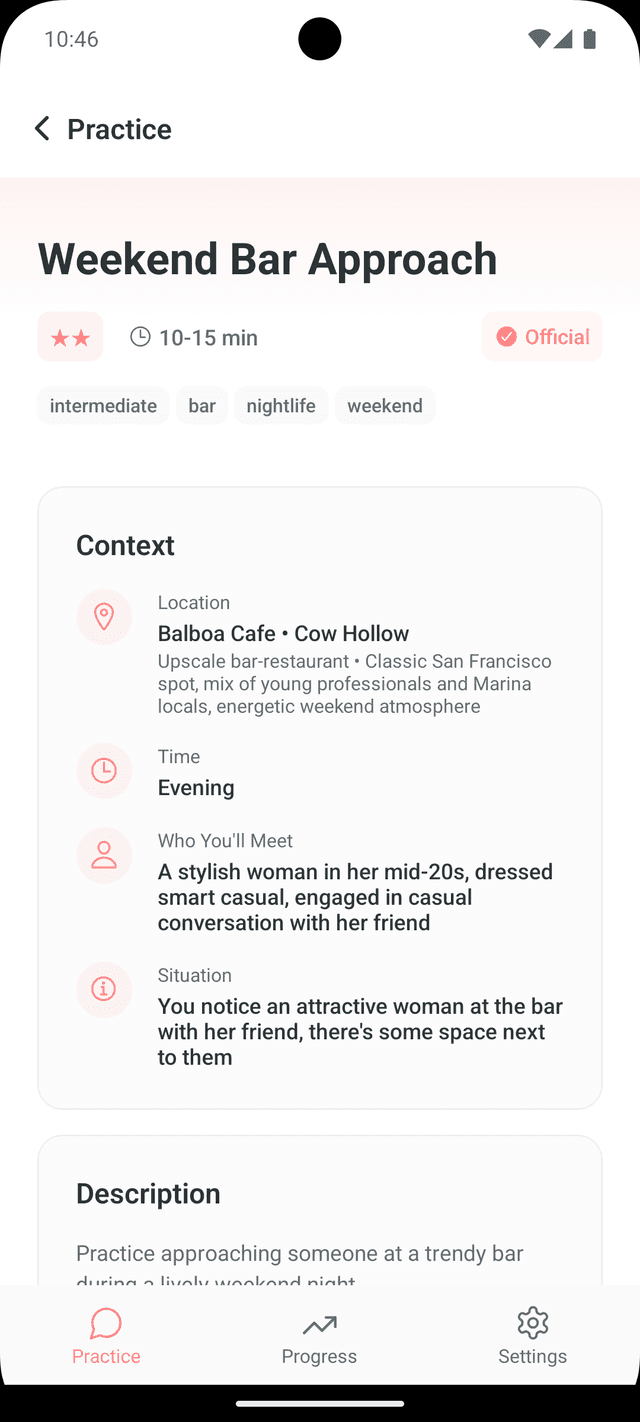Click the Practice header title
The width and height of the screenshot is (640, 1422).
click(119, 129)
